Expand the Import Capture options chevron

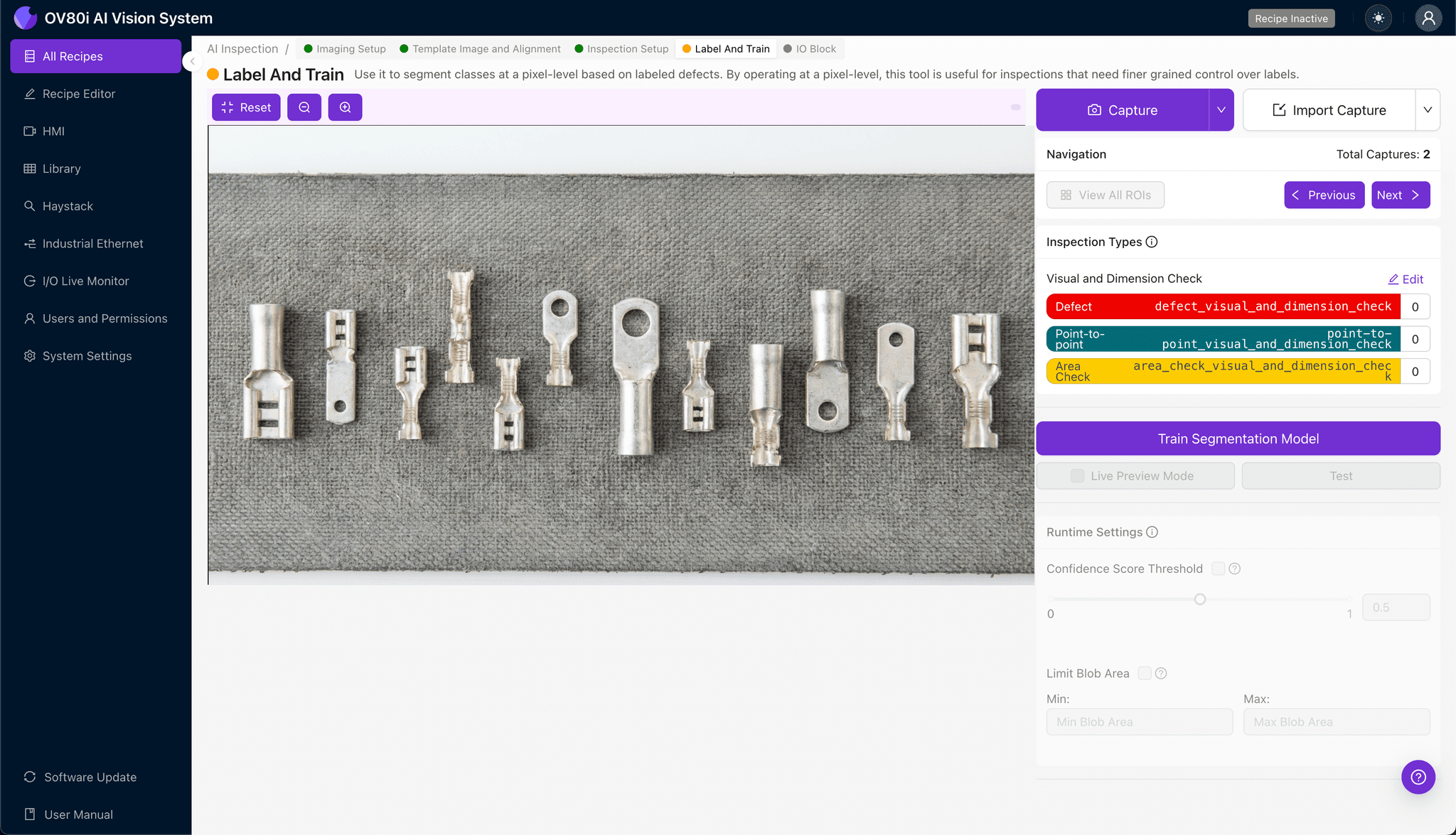click(1429, 109)
